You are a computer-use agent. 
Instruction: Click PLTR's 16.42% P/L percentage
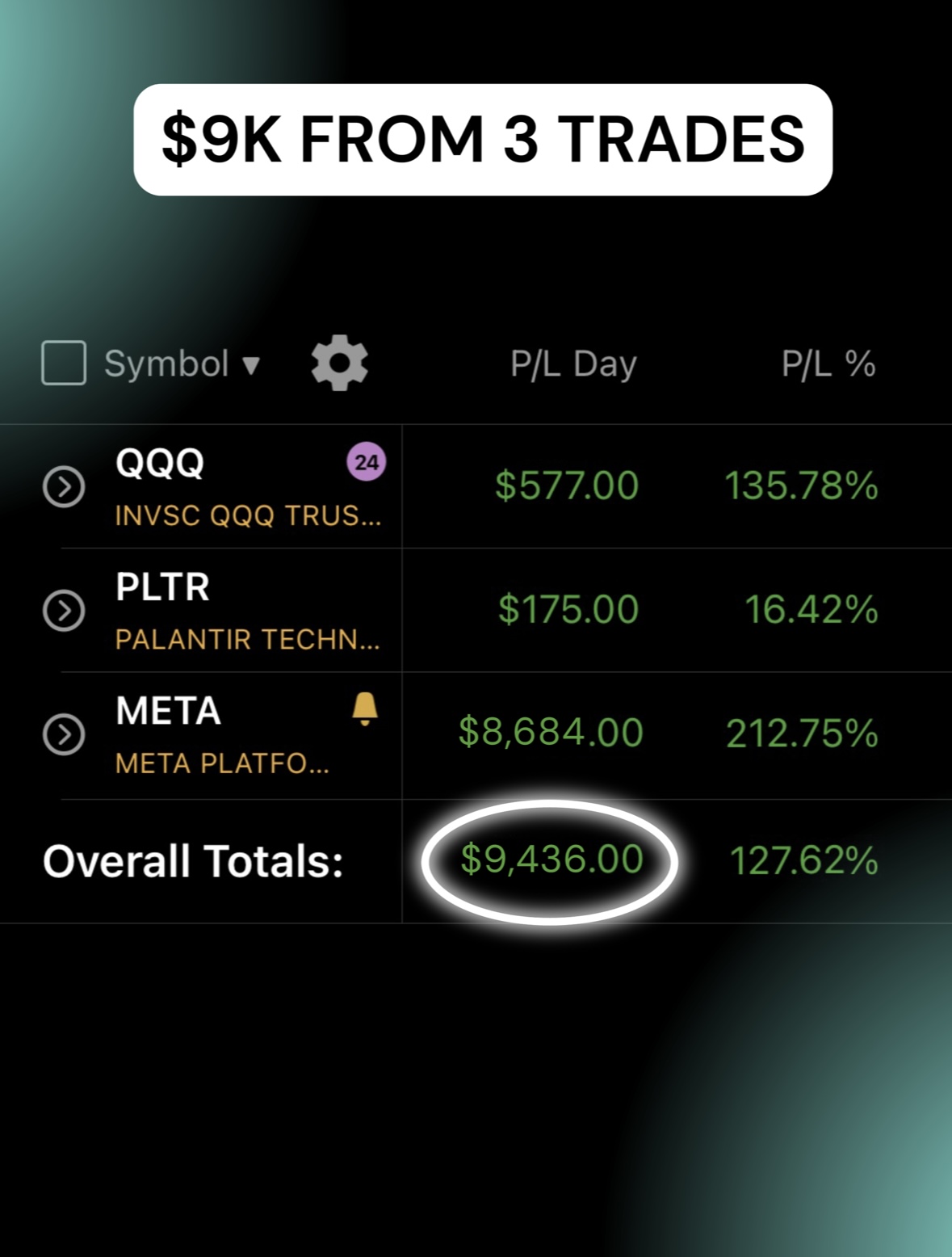[x=811, y=610]
